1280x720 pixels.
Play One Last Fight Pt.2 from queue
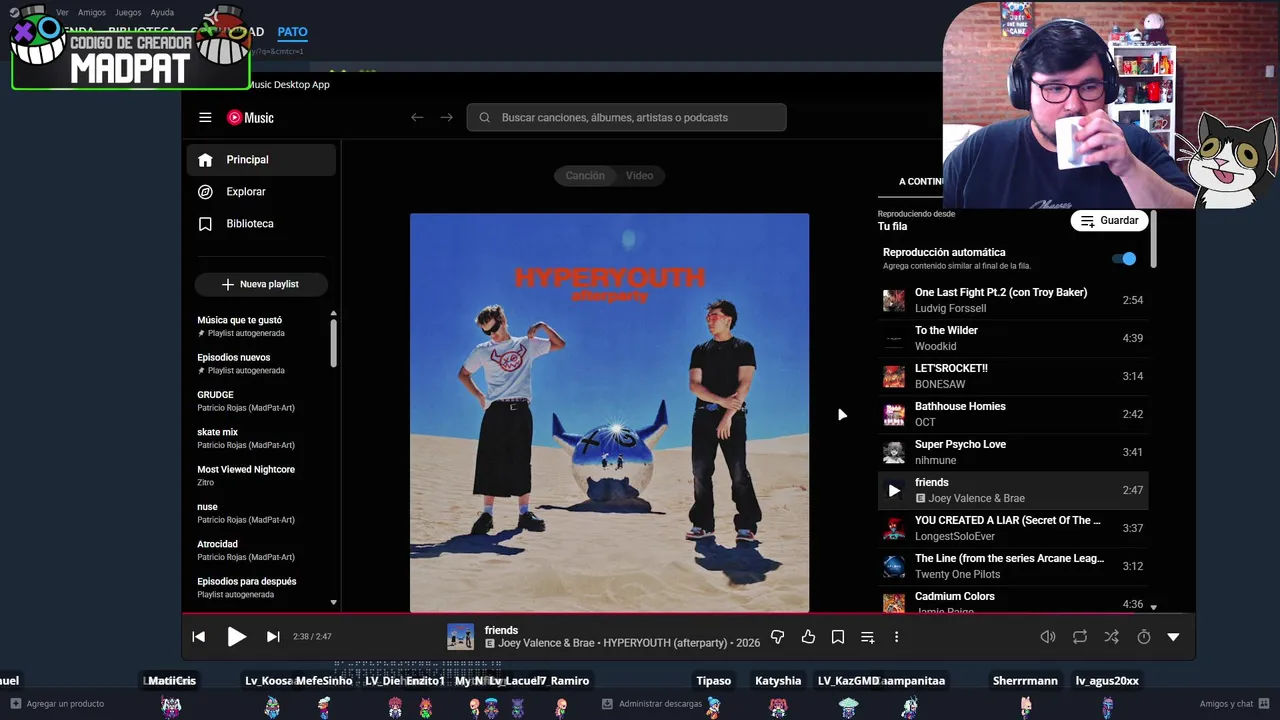(x=1013, y=300)
